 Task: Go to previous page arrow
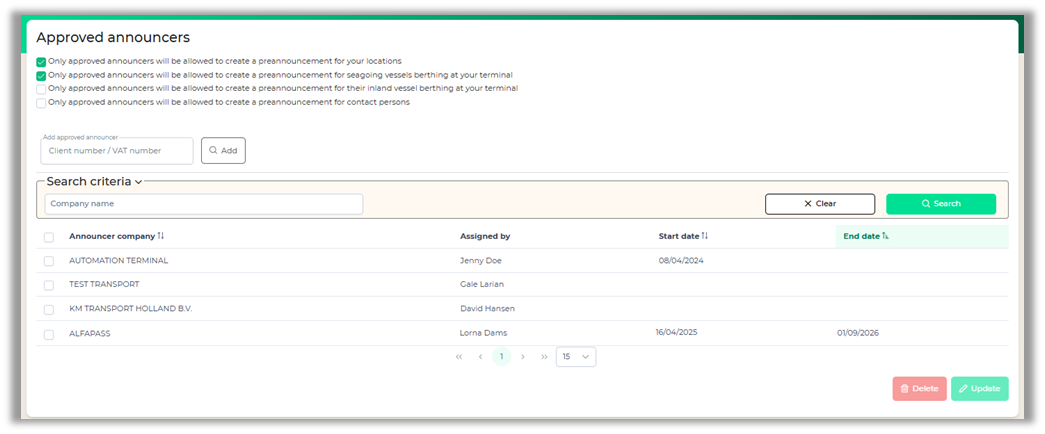(480, 357)
